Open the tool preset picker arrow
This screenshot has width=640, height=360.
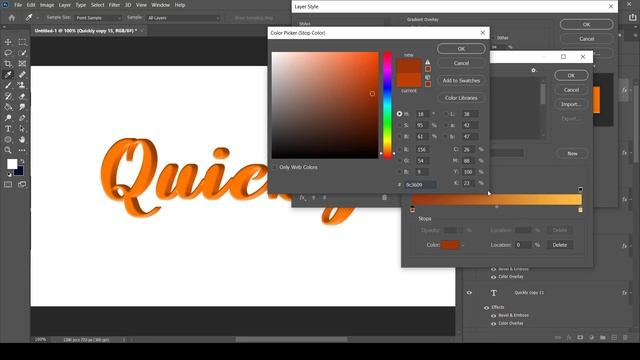pyautogui.click(x=38, y=18)
